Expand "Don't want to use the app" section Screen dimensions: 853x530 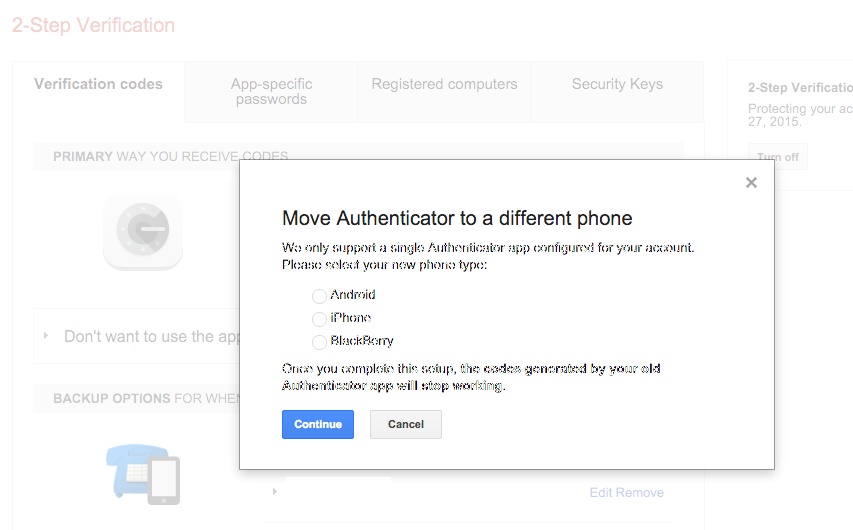coord(46,336)
